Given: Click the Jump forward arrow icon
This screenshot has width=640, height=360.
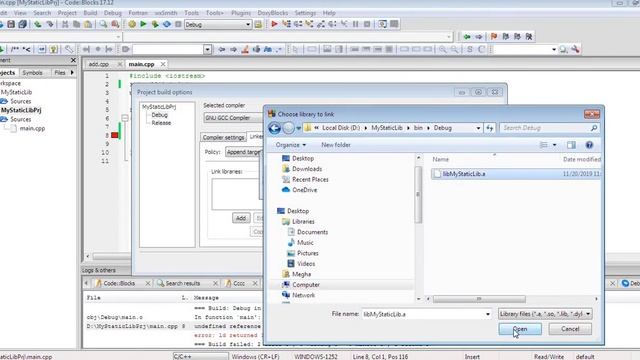Looking at the screenshot, I should 478,37.
